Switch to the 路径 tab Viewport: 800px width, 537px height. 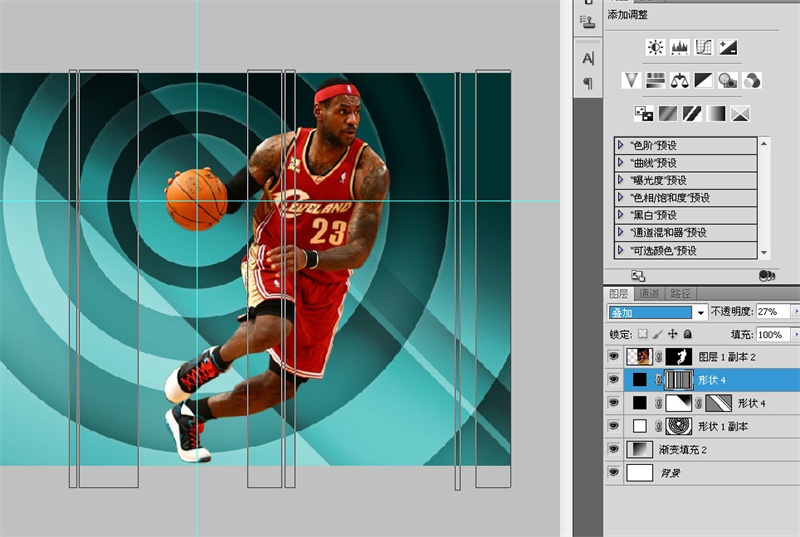pyautogui.click(x=680, y=293)
